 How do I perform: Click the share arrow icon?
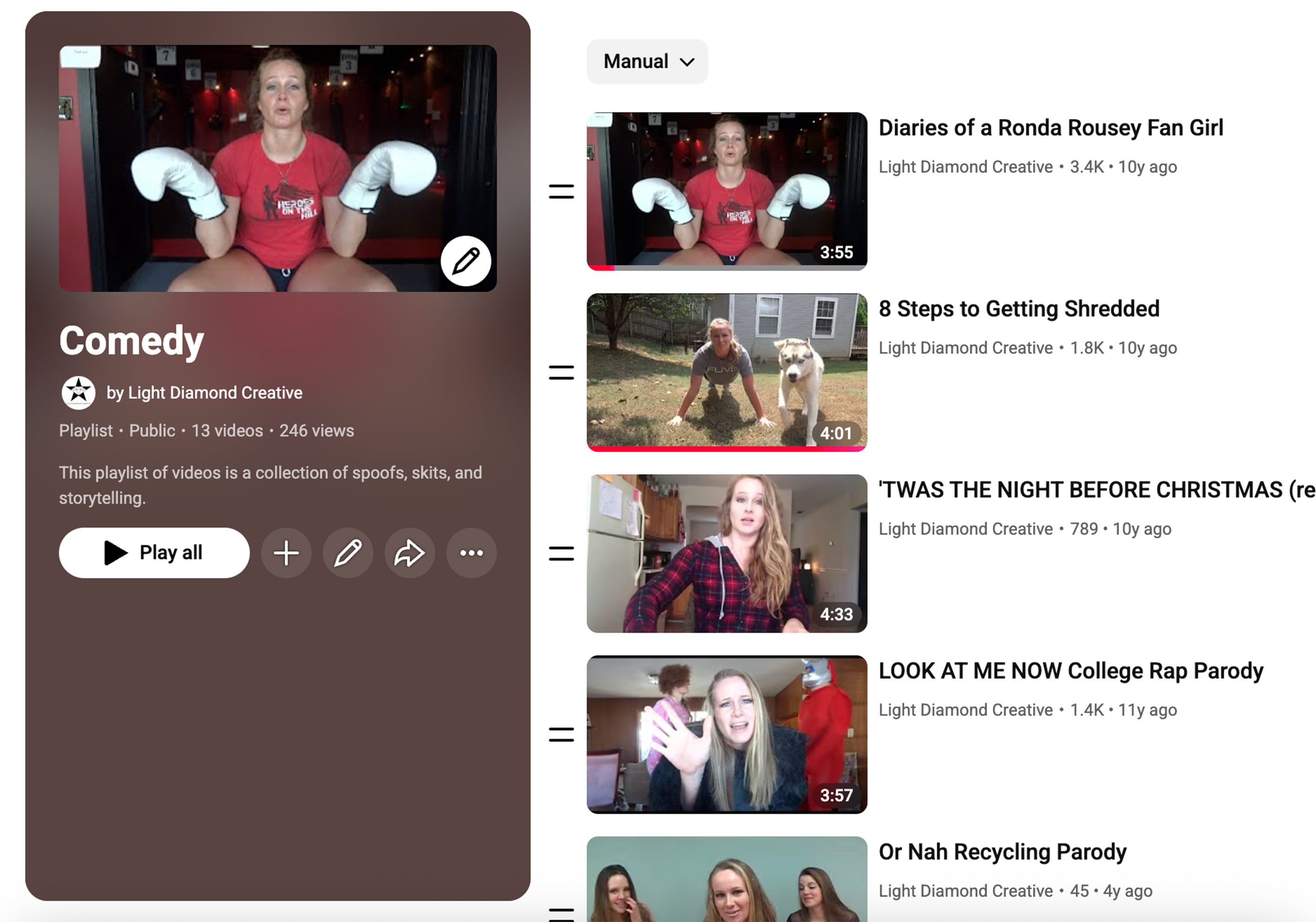[409, 553]
